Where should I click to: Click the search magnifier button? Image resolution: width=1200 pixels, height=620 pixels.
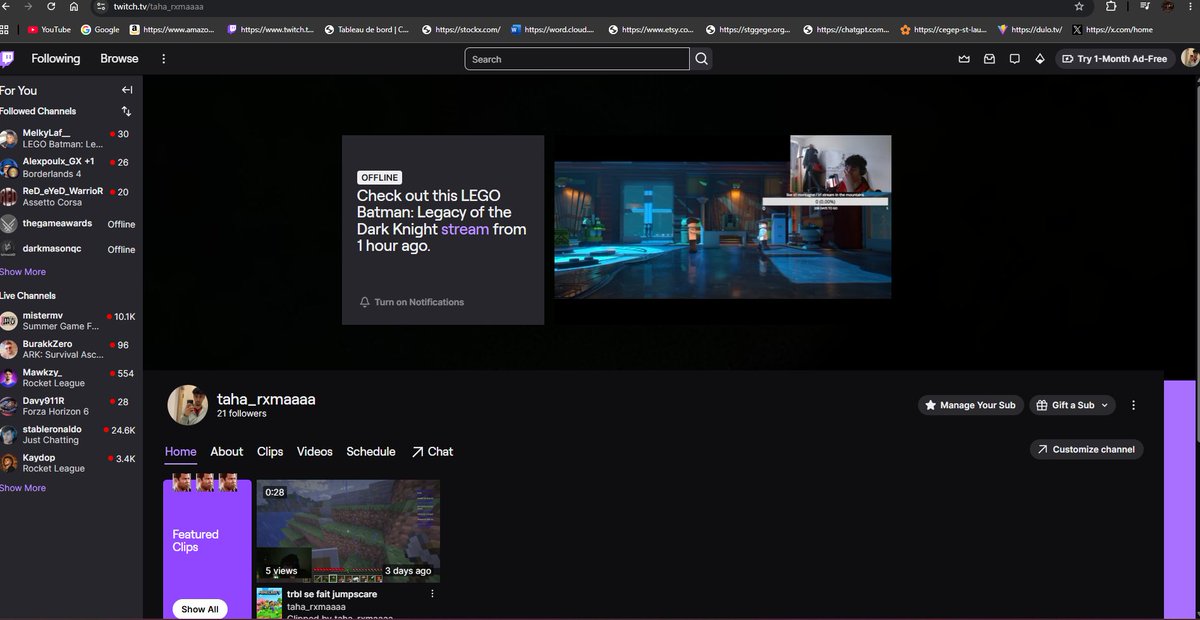[702, 59]
